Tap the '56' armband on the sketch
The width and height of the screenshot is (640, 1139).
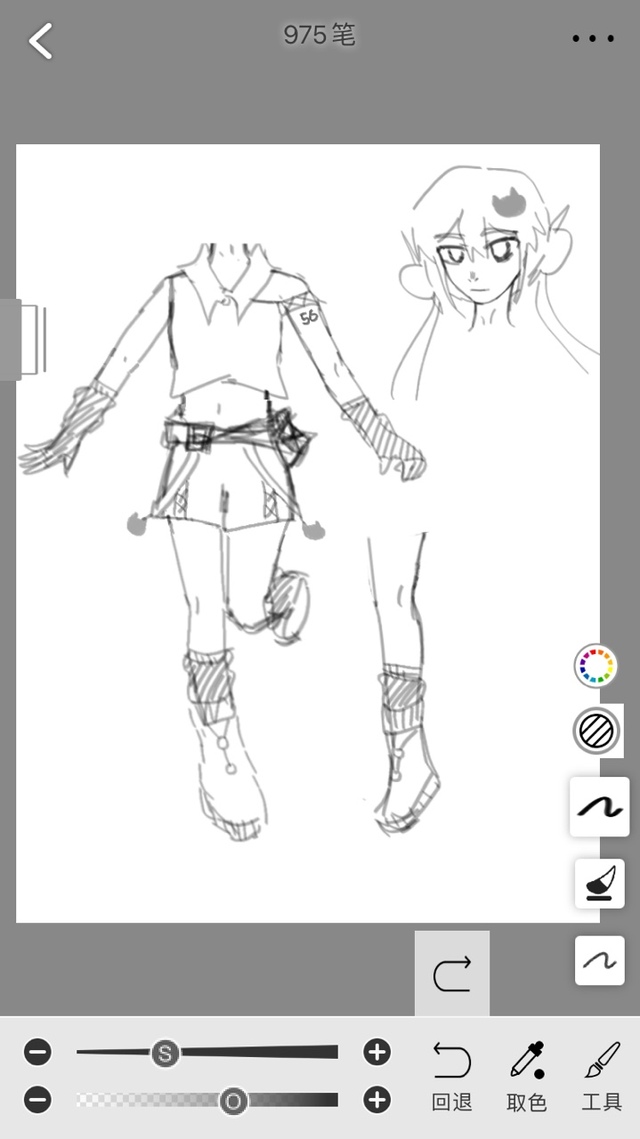(308, 317)
